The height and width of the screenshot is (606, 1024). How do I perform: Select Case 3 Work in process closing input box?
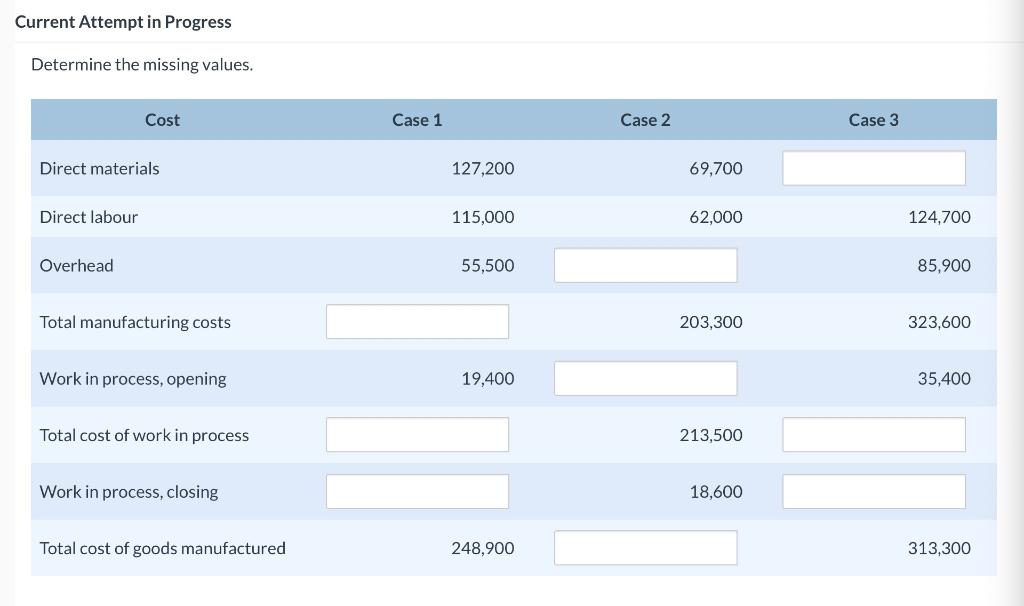873,490
